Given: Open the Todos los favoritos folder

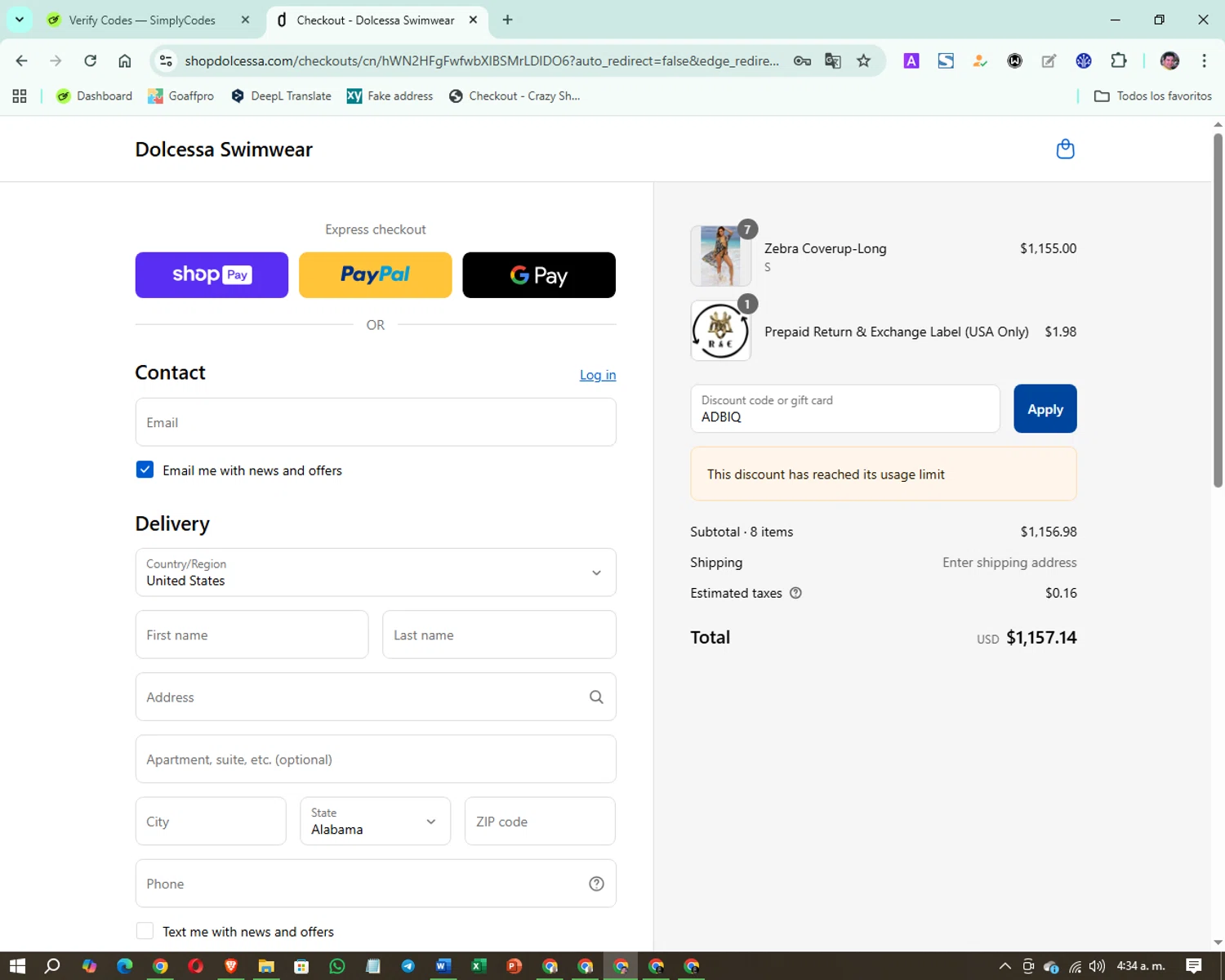Looking at the screenshot, I should pos(1152,96).
